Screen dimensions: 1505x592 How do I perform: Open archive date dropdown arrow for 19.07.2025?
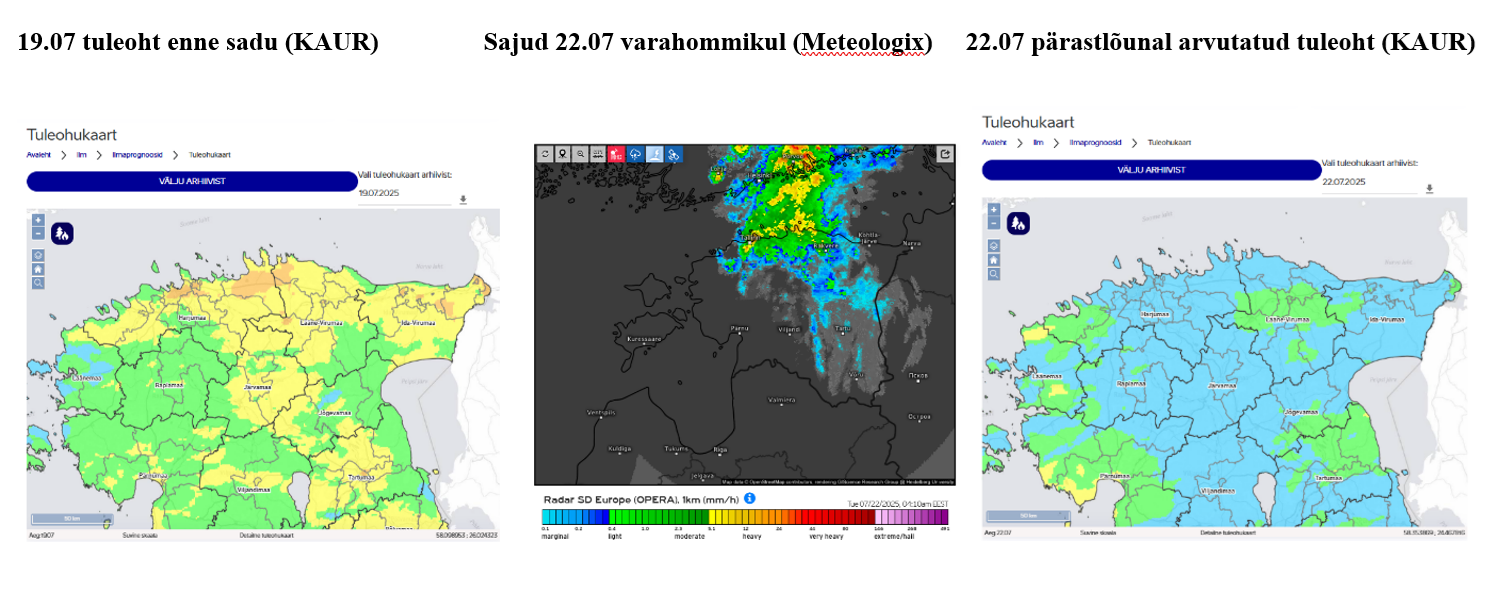click(x=463, y=199)
